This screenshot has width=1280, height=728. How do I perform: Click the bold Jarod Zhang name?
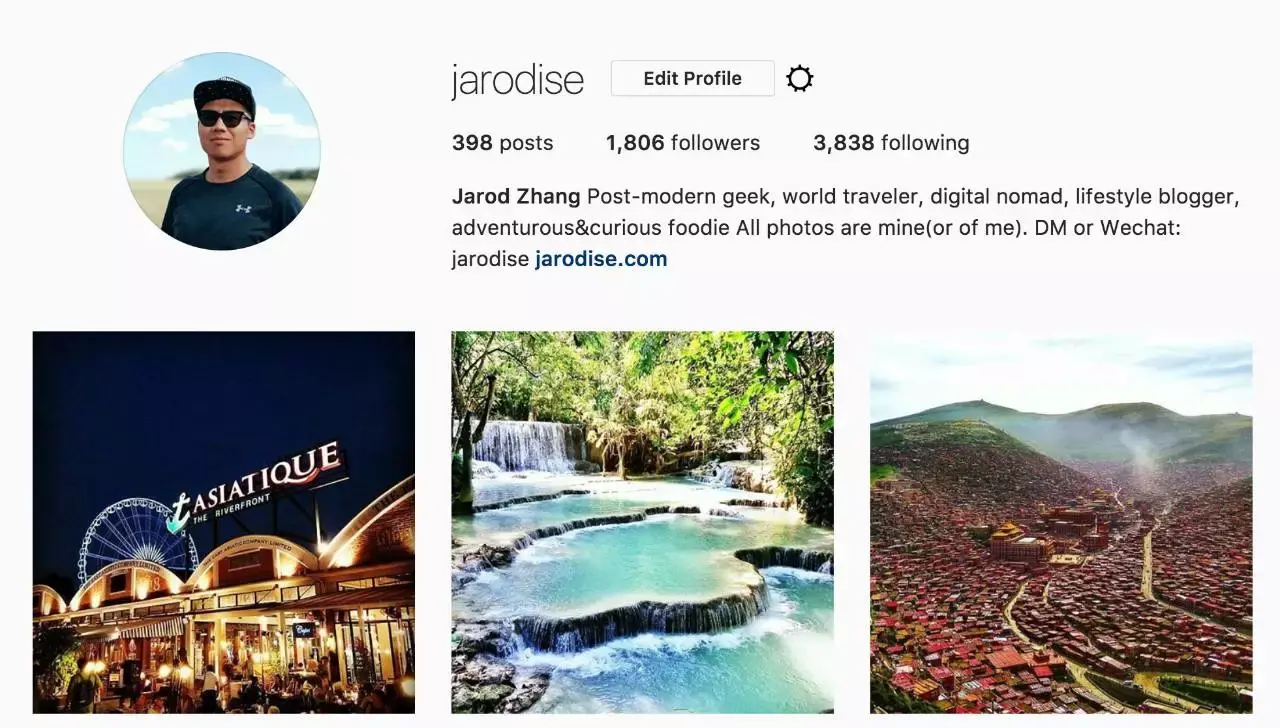[516, 197]
